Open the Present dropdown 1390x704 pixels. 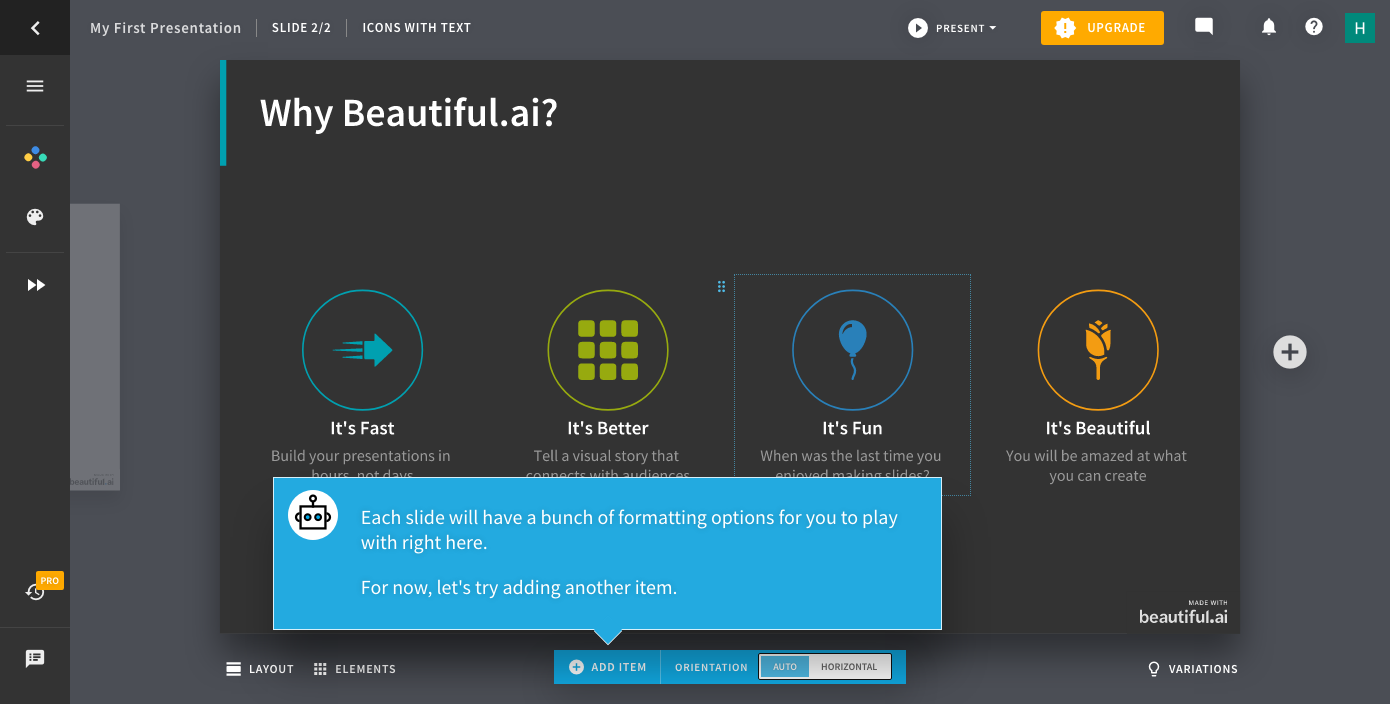click(952, 28)
